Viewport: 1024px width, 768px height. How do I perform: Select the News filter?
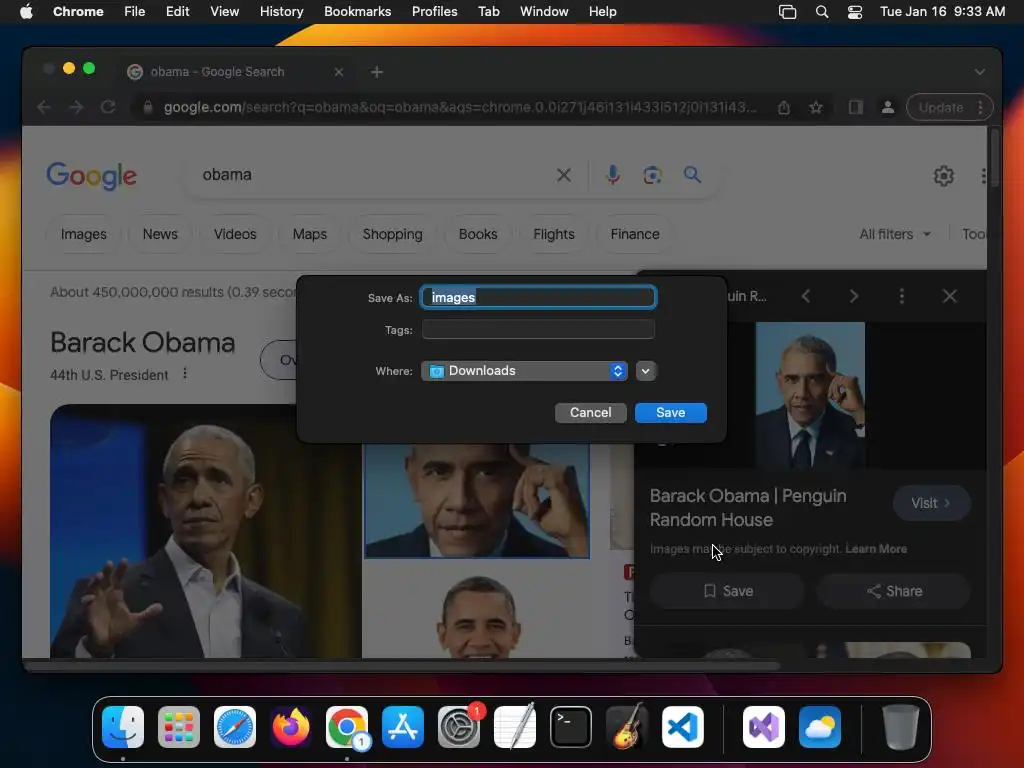pyautogui.click(x=160, y=234)
